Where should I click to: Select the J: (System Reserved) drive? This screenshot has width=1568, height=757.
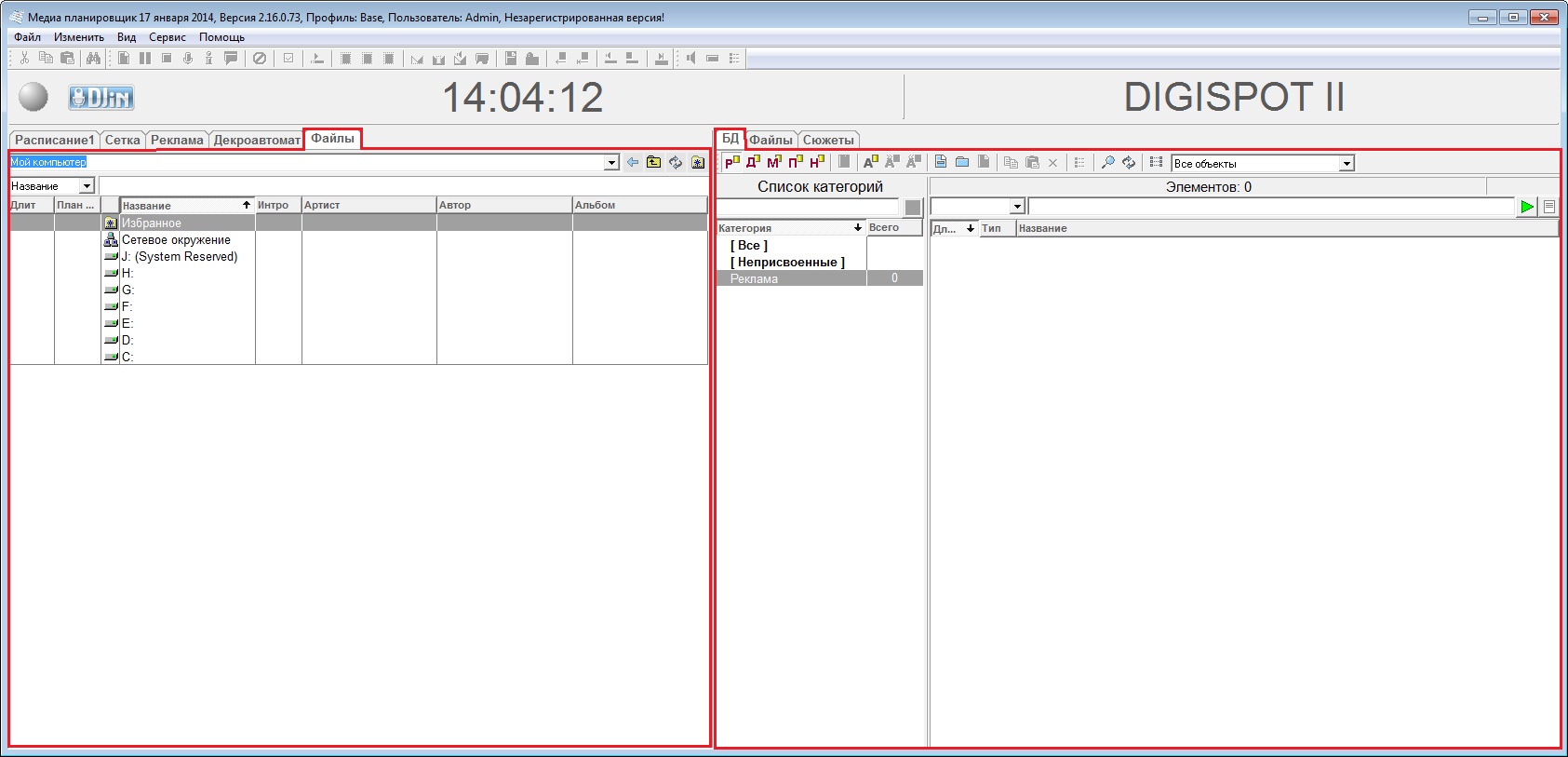tap(180, 256)
